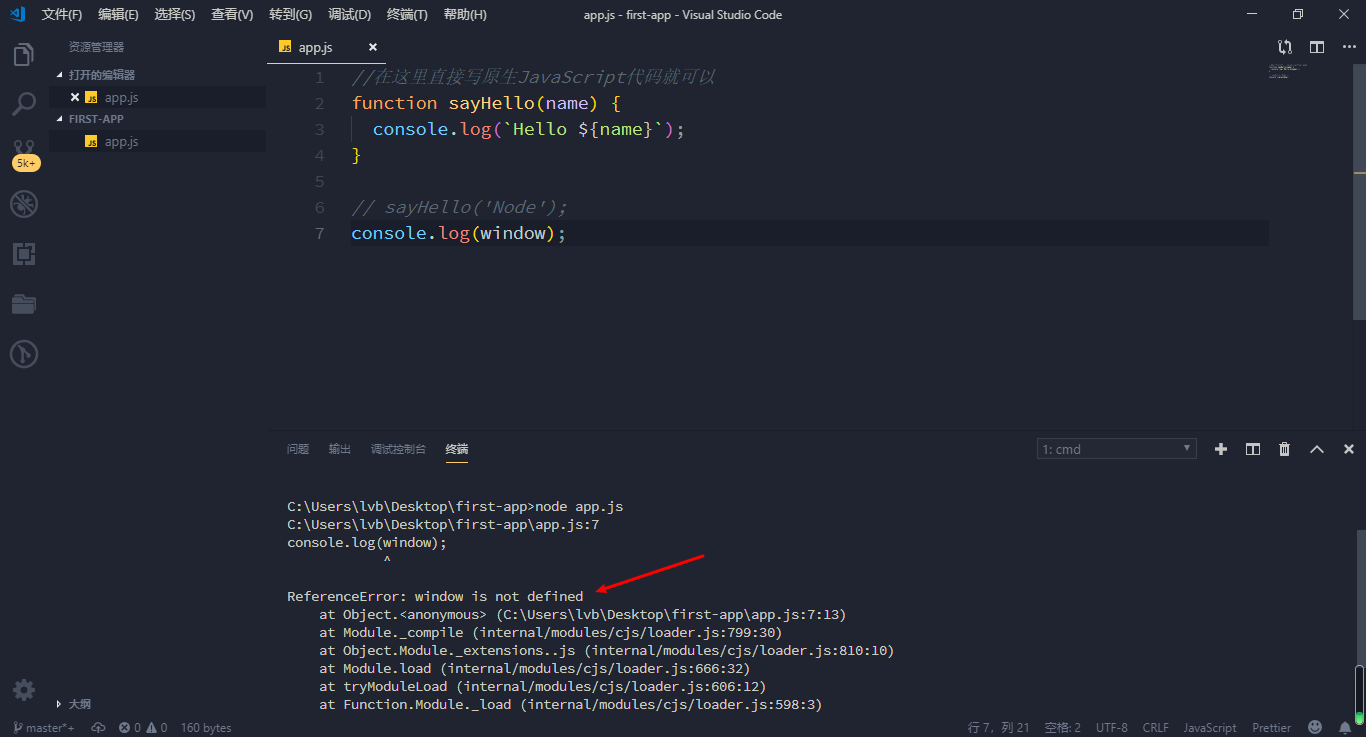Viewport: 1366px width, 737px height.
Task: Click the sync changes cloud icon in status bar
Action: click(x=98, y=728)
